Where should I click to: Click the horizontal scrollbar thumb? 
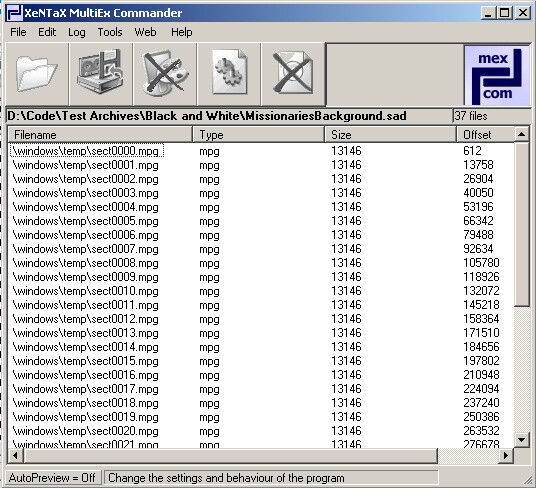coord(230,455)
